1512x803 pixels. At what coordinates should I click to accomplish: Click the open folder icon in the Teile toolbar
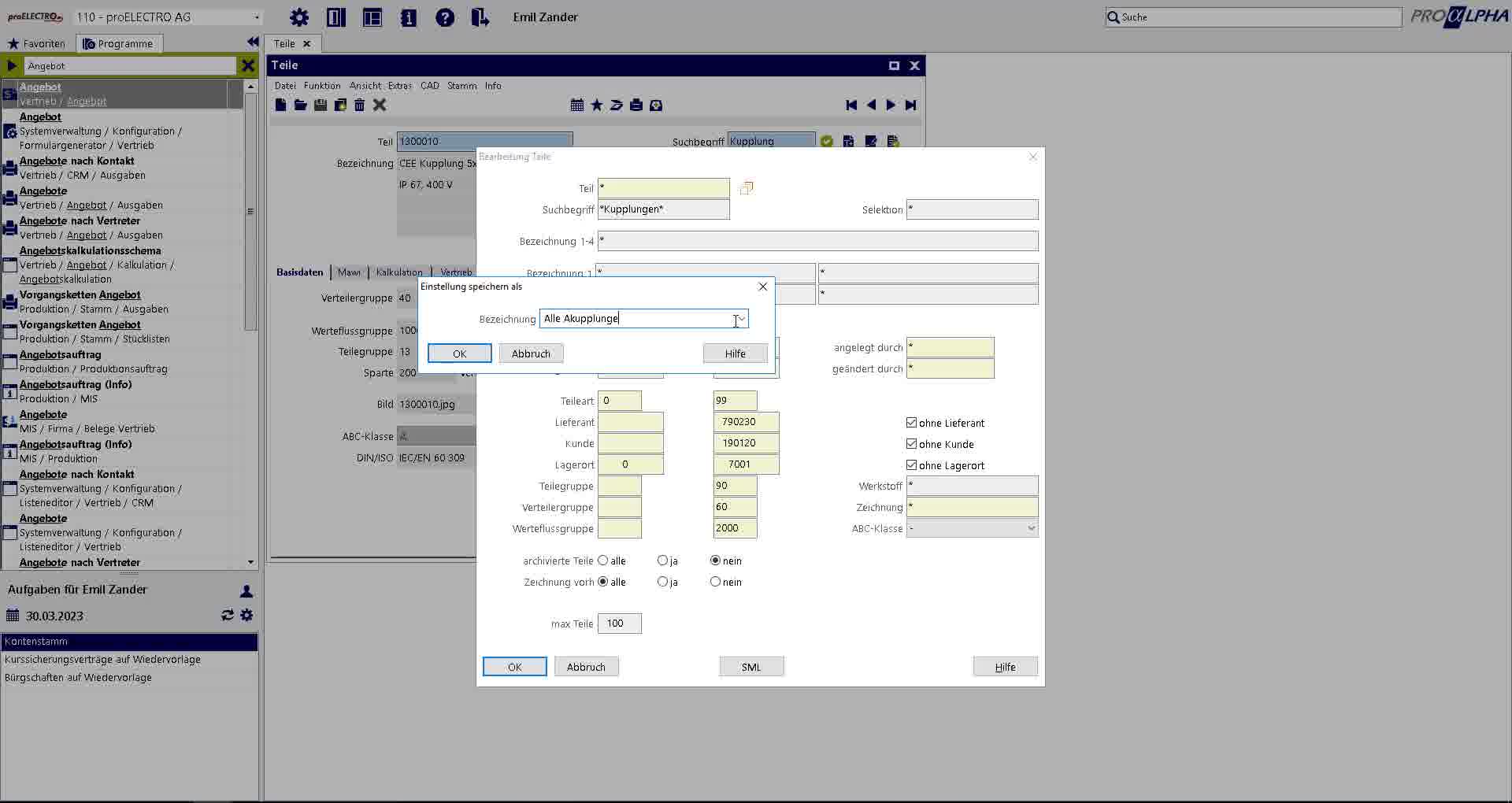[301, 105]
